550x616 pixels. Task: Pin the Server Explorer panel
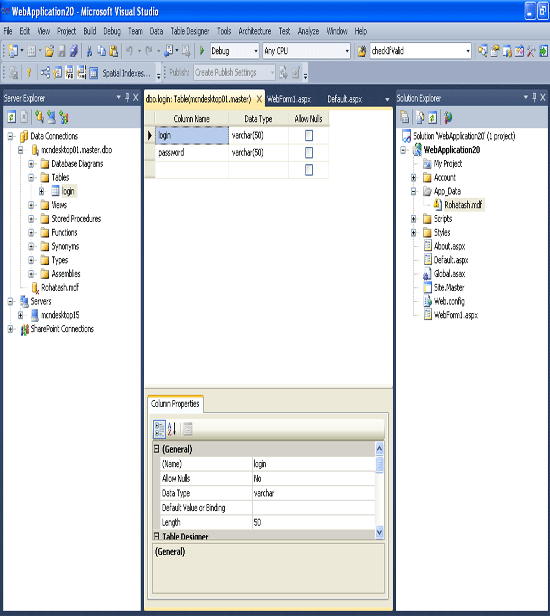point(127,97)
